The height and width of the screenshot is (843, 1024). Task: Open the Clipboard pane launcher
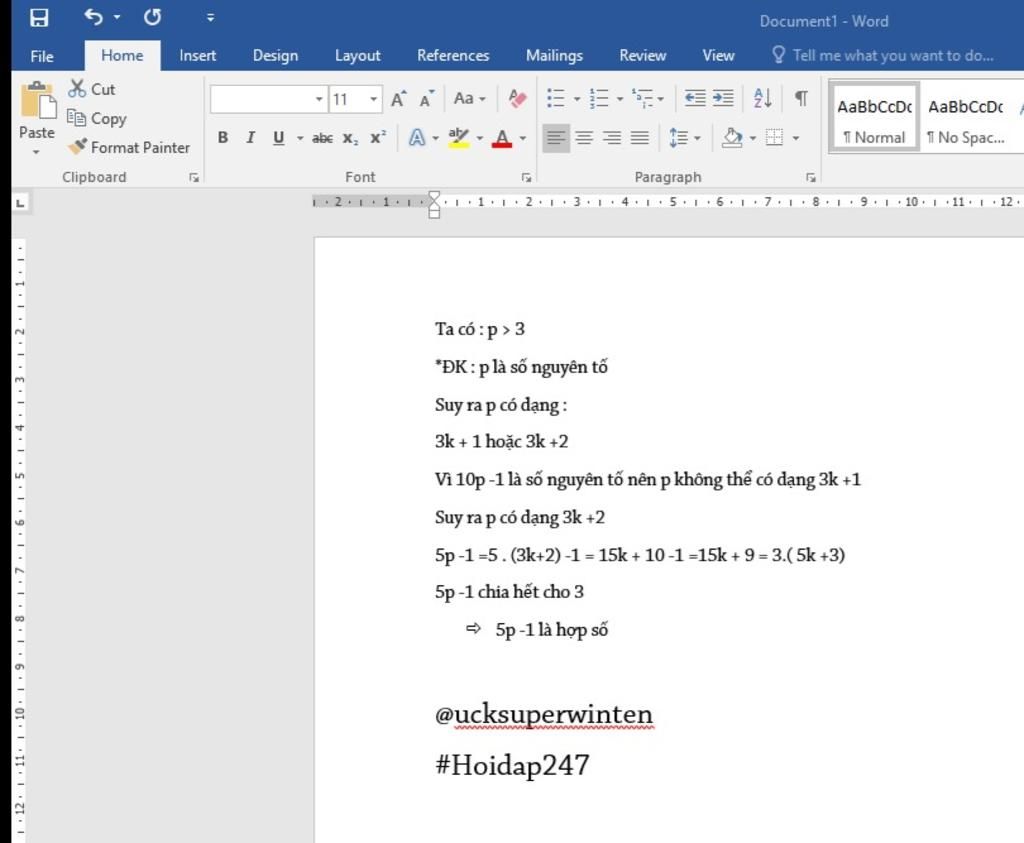(x=194, y=178)
